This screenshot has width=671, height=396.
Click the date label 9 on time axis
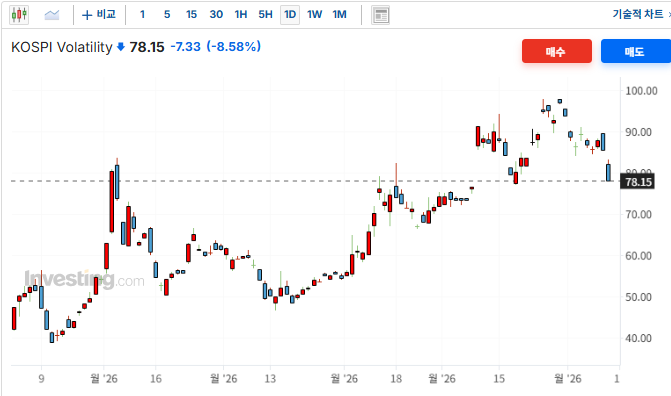[x=41, y=379]
